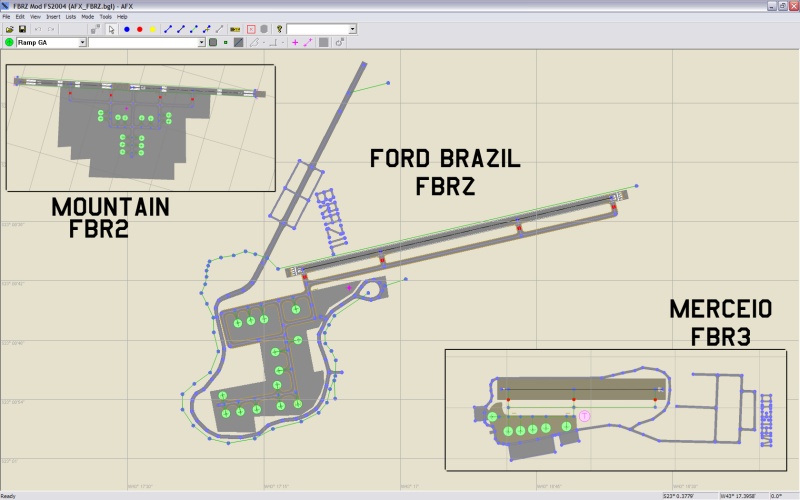Click the Redo arrow icon
Screen dimensions: 800x500
pos(51,29)
